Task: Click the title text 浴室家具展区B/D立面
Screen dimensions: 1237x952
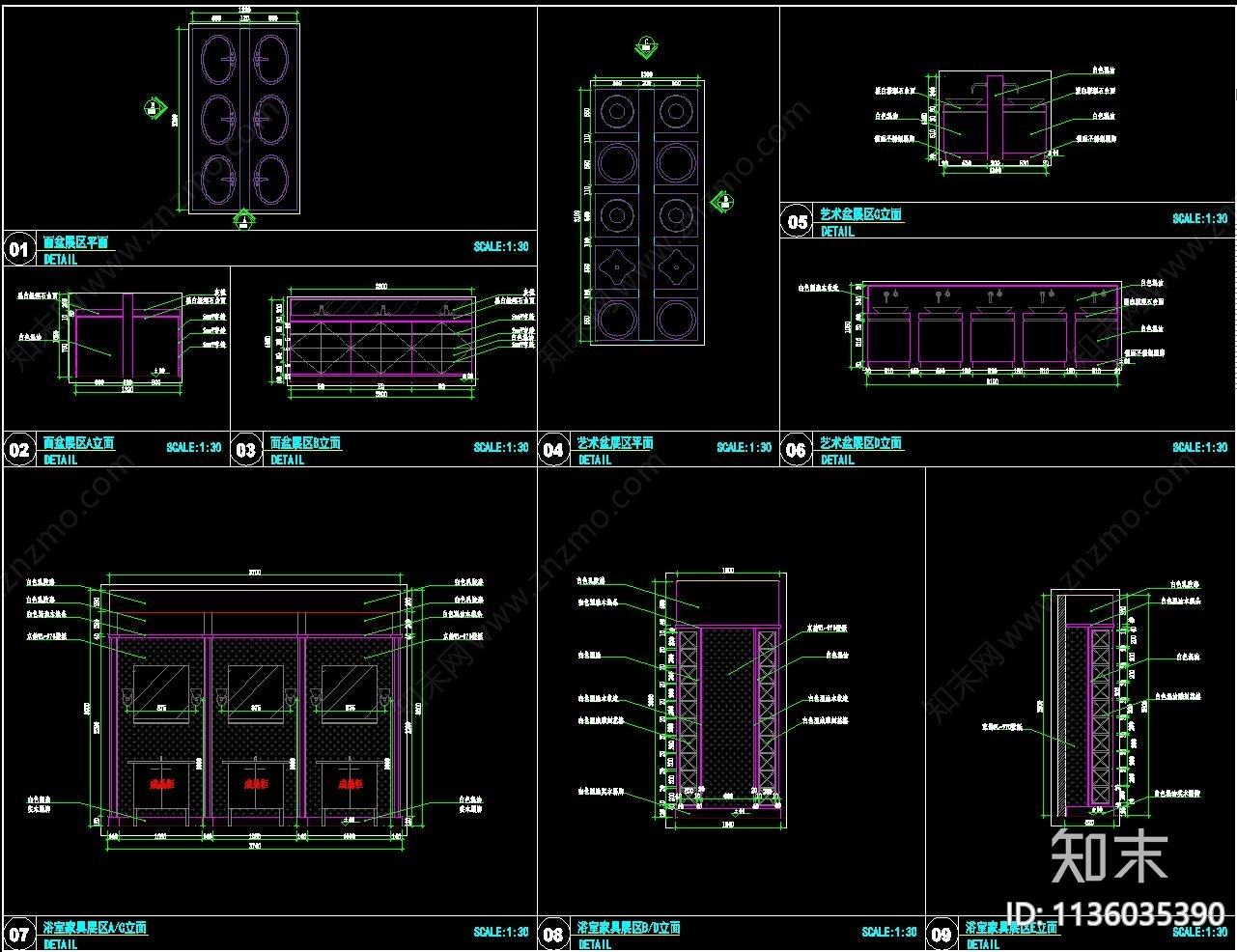Action: point(629,928)
